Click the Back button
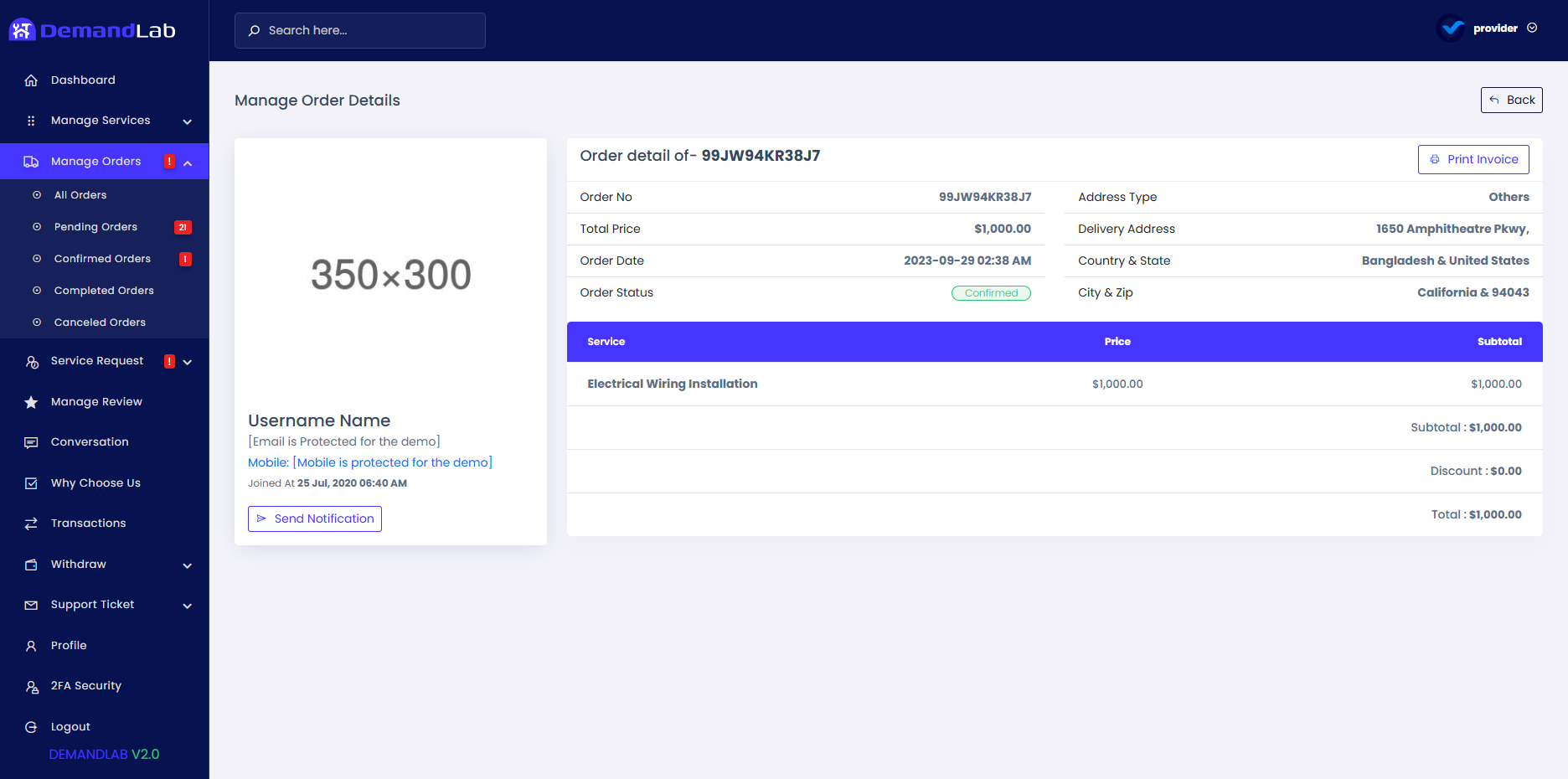Viewport: 1568px width, 779px height. pyautogui.click(x=1511, y=100)
